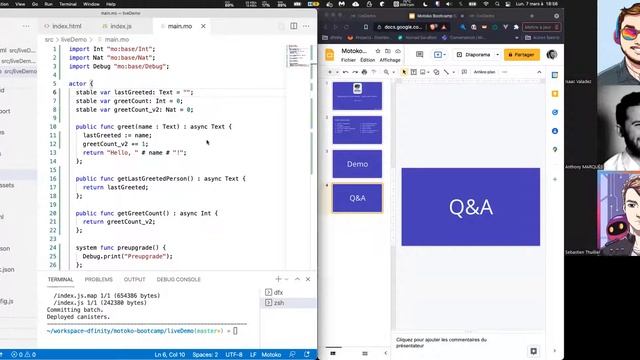This screenshot has width=640, height=360.
Task: Switch to the index.html editor tab
Action: pos(63,26)
